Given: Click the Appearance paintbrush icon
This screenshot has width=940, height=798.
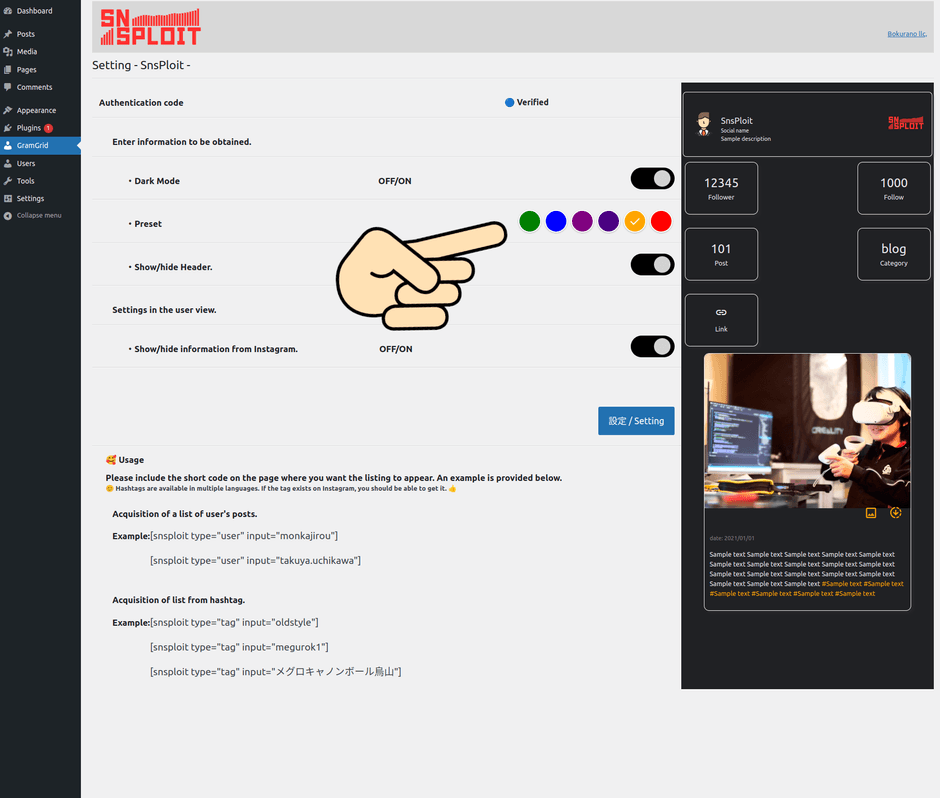Looking at the screenshot, I should [8, 111].
